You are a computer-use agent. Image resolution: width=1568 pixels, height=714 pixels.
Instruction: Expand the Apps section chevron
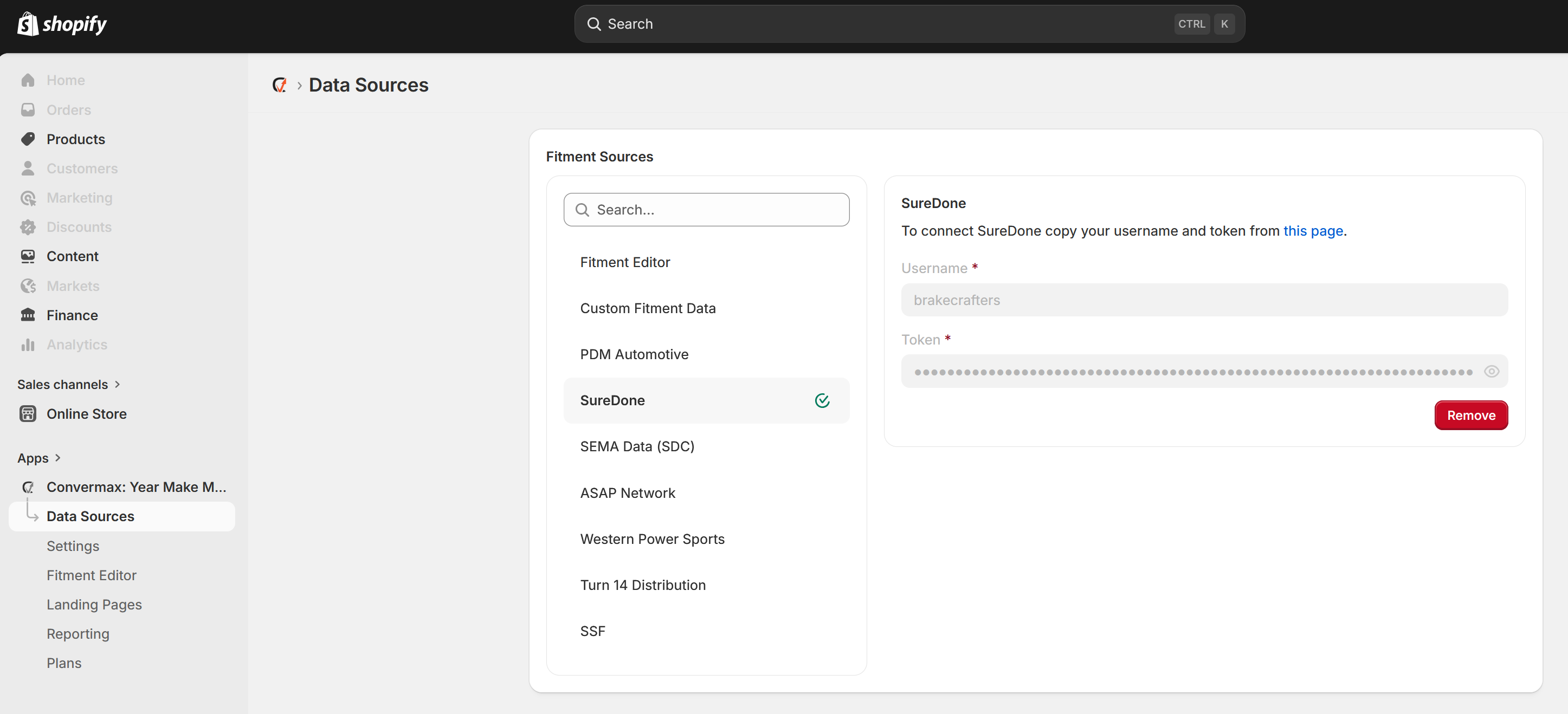tap(58, 458)
